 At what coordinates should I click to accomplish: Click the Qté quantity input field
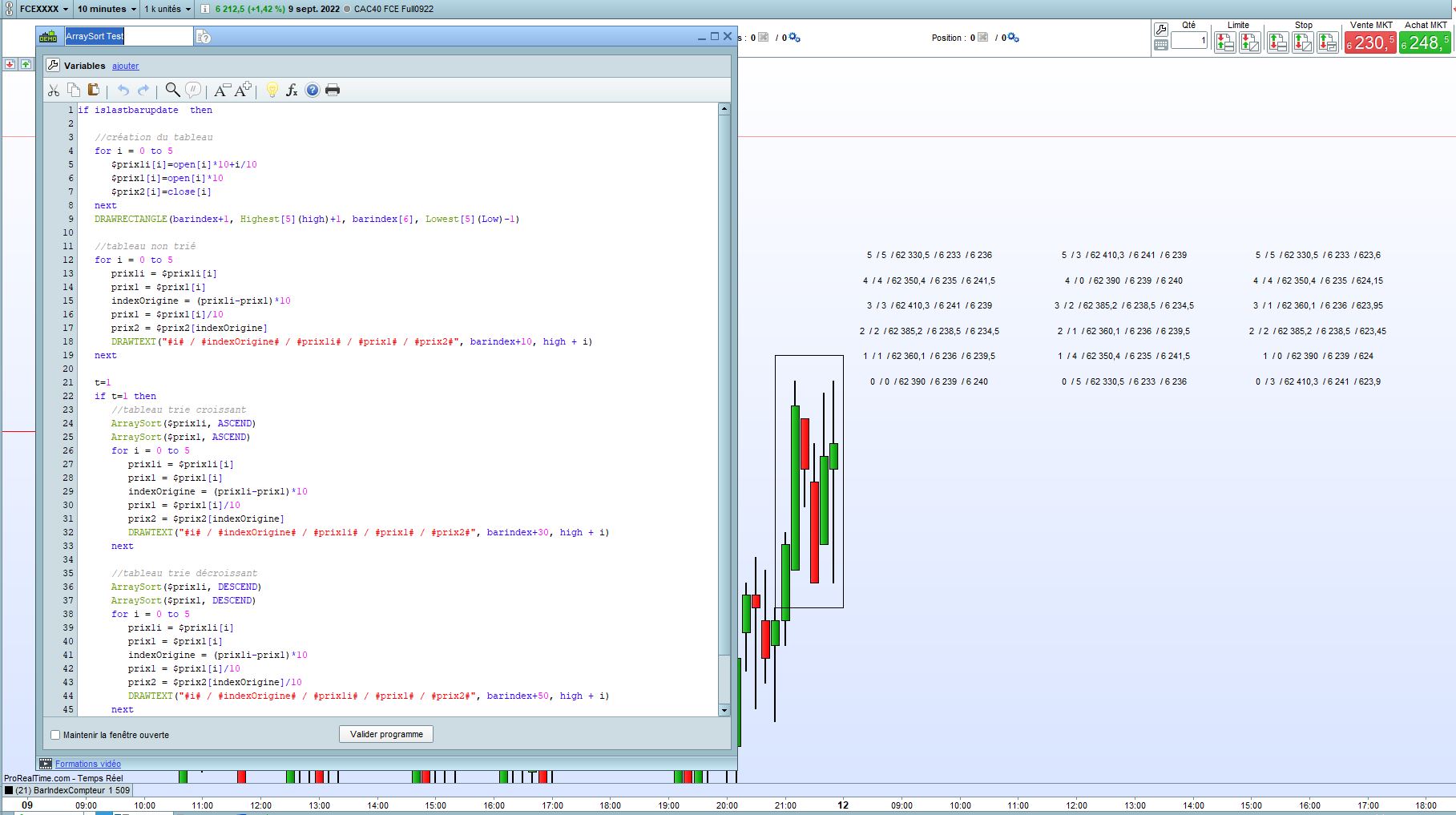(x=1189, y=40)
